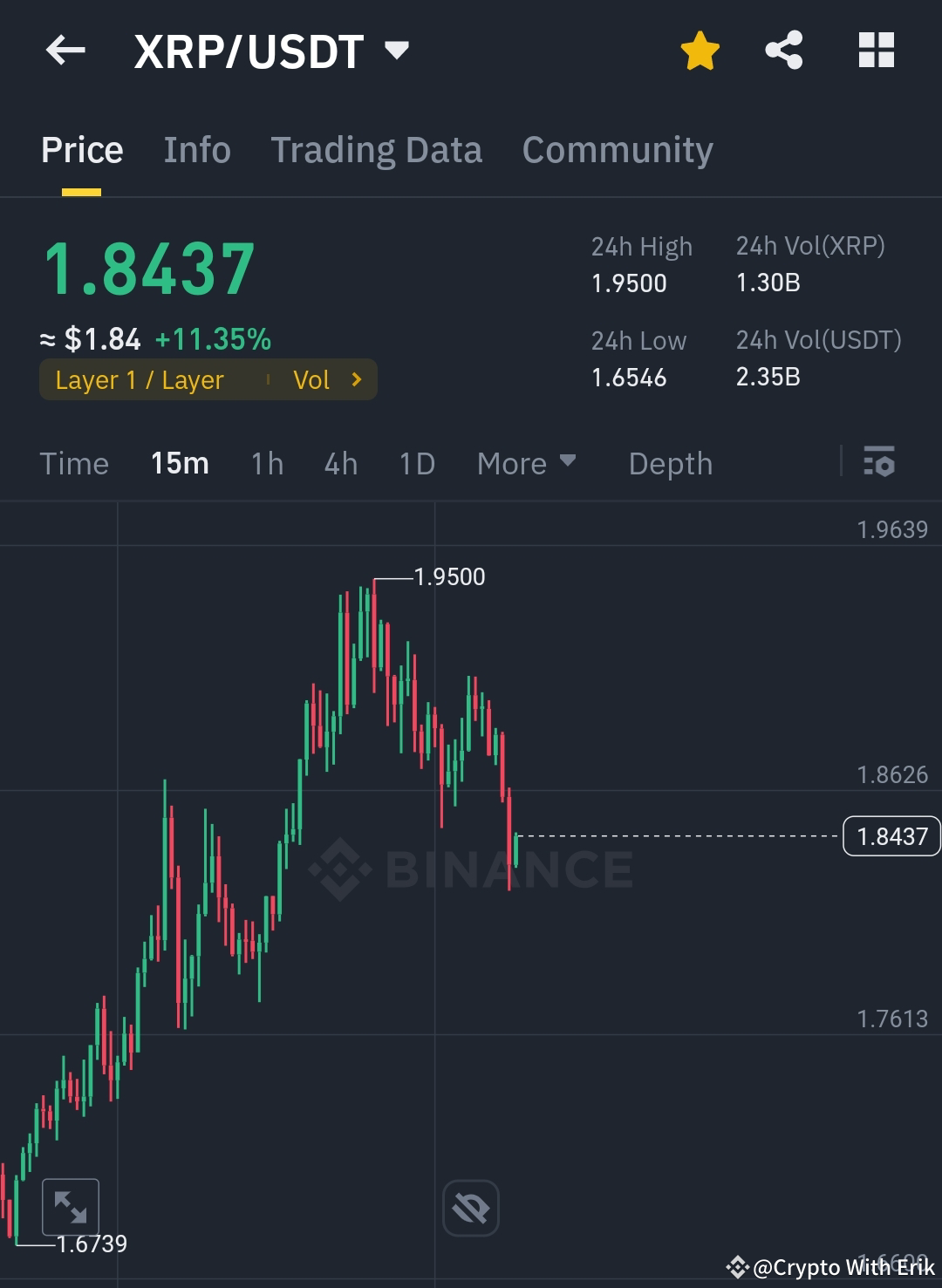Open the share icon
The height and width of the screenshot is (1288, 942).
point(783,50)
